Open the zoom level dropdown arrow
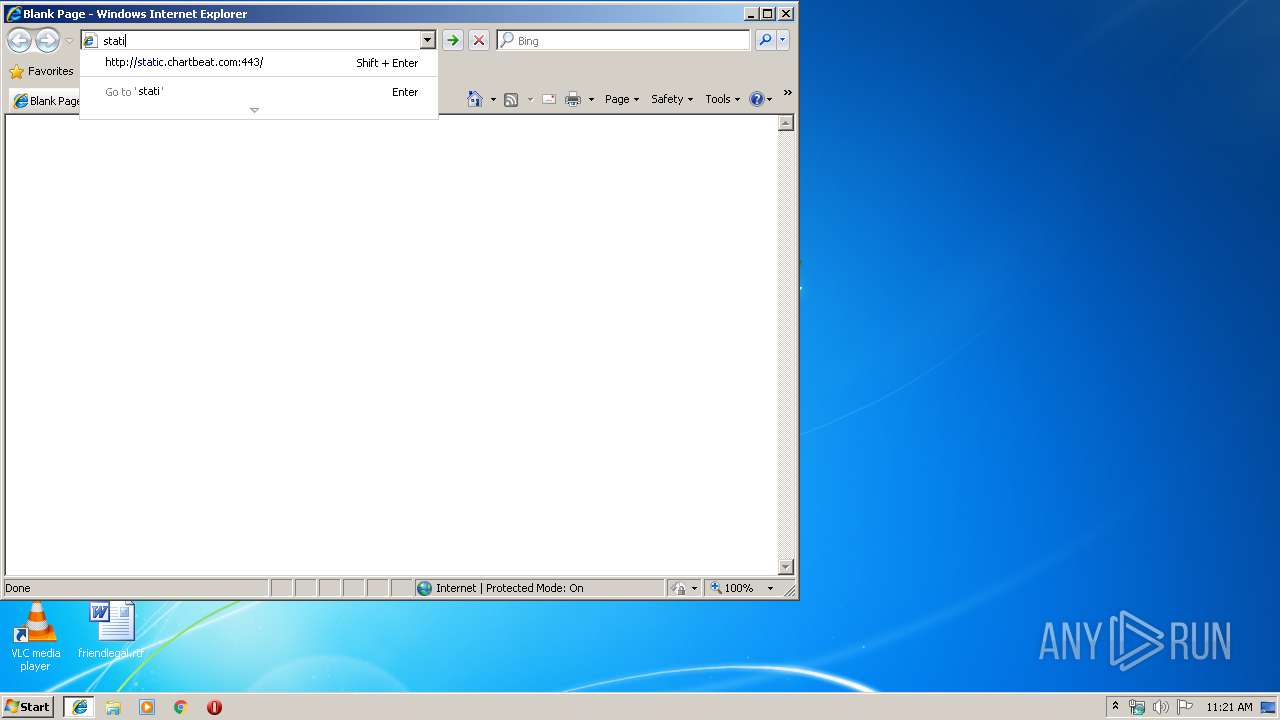Viewport: 1280px width, 720px height. 770,588
